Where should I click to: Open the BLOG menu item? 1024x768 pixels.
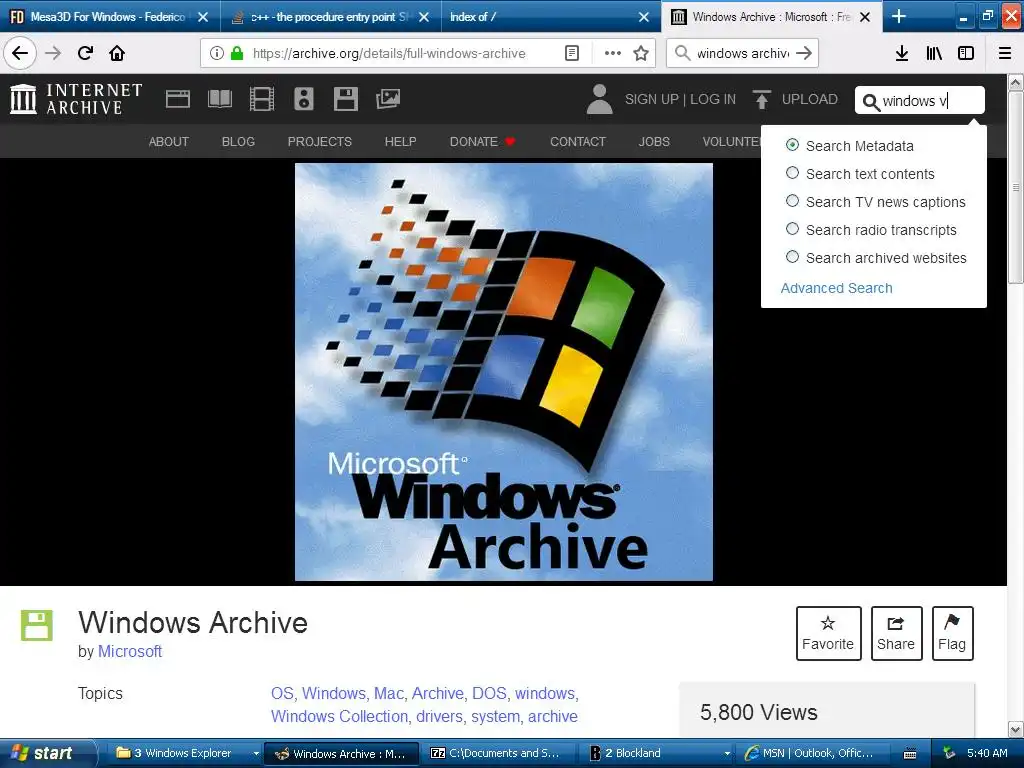point(238,142)
